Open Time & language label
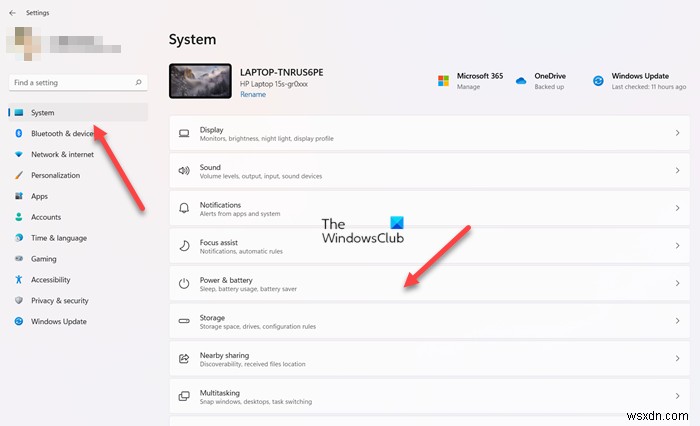 pos(59,238)
